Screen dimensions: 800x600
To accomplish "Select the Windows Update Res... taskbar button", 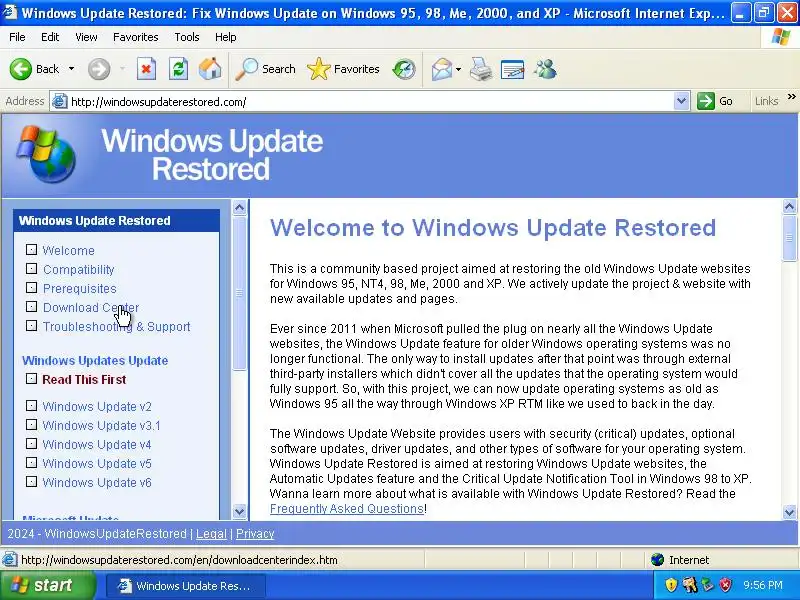I will 185,585.
